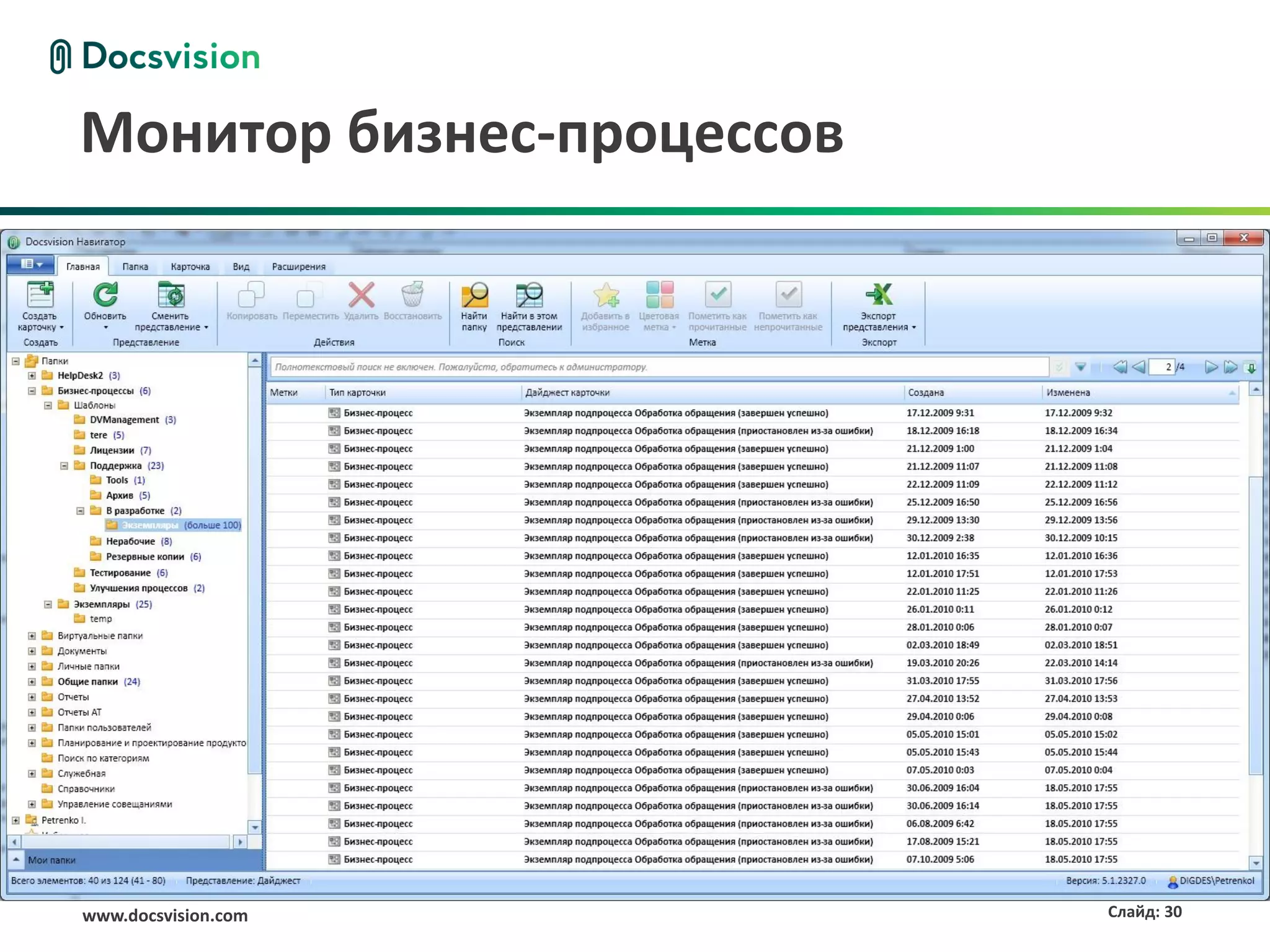The height and width of the screenshot is (952, 1270).
Task: Switch to the Вид tab
Action: 241,267
